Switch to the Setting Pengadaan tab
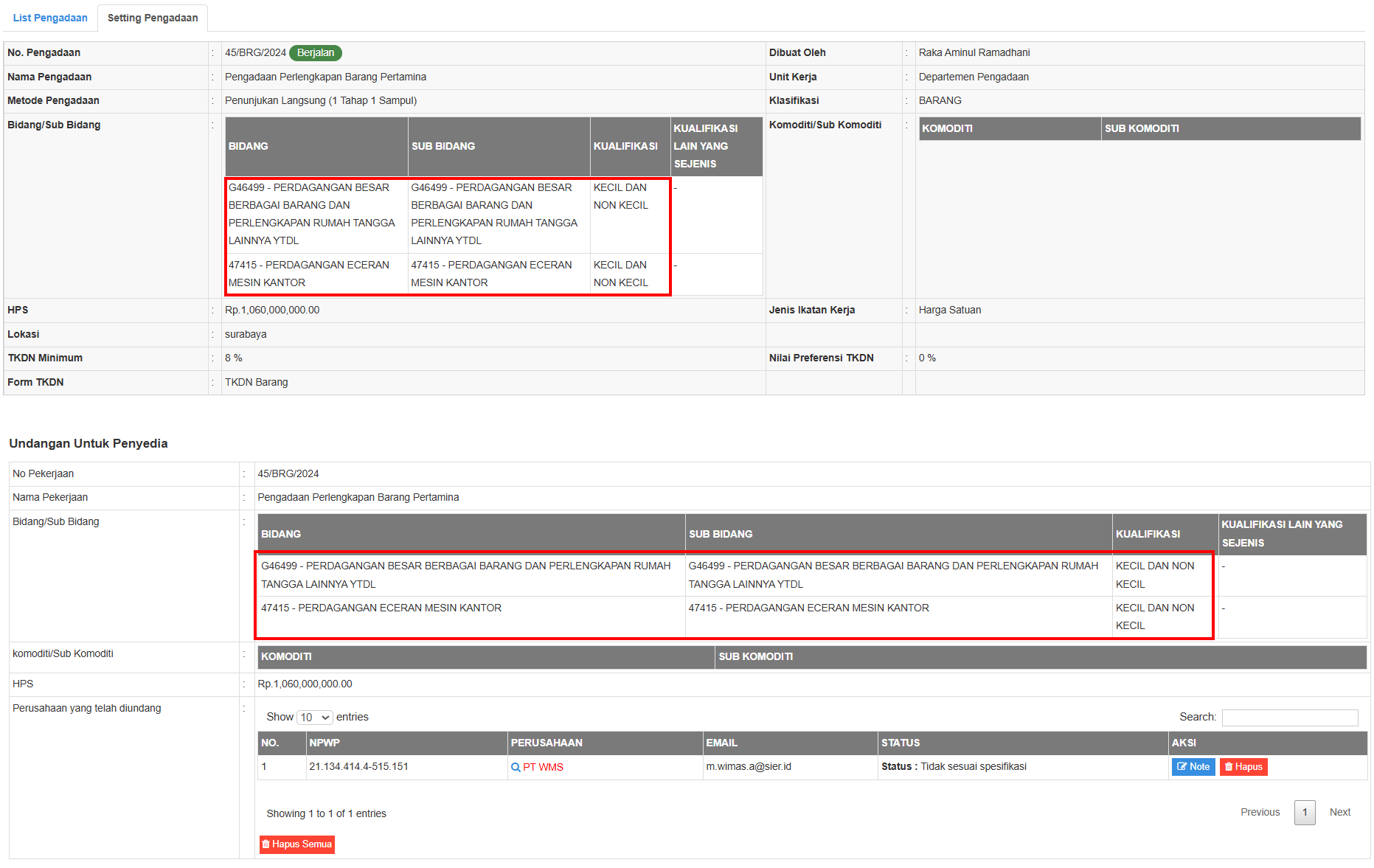This screenshot has width=1374, height=868. tap(153, 18)
